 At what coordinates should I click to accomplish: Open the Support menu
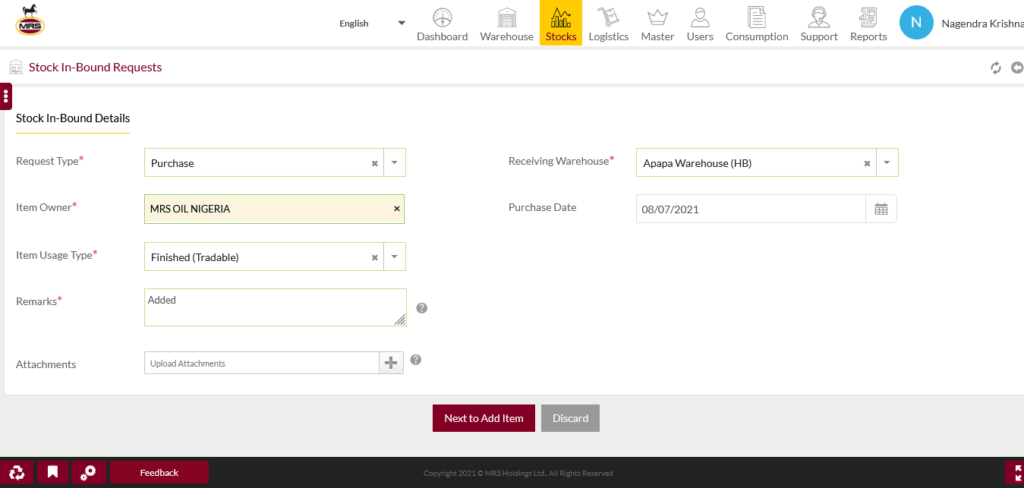(819, 24)
